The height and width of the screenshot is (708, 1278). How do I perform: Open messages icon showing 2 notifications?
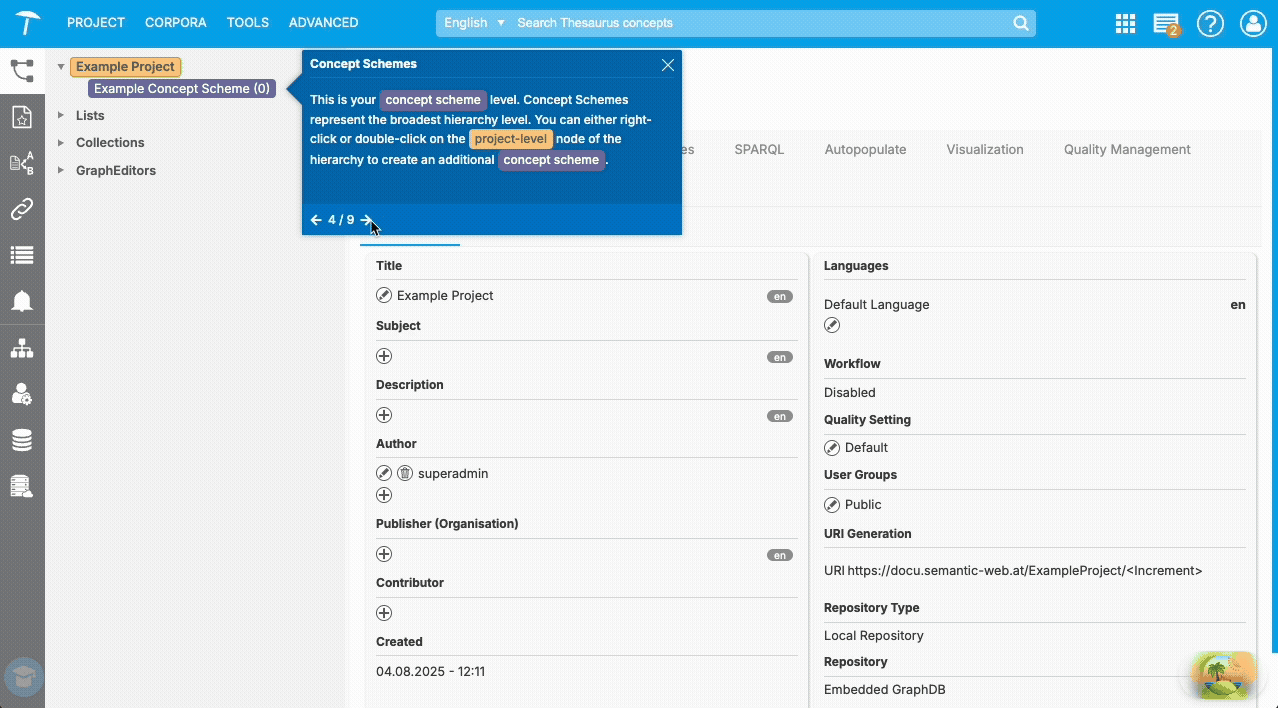[x=1166, y=22]
